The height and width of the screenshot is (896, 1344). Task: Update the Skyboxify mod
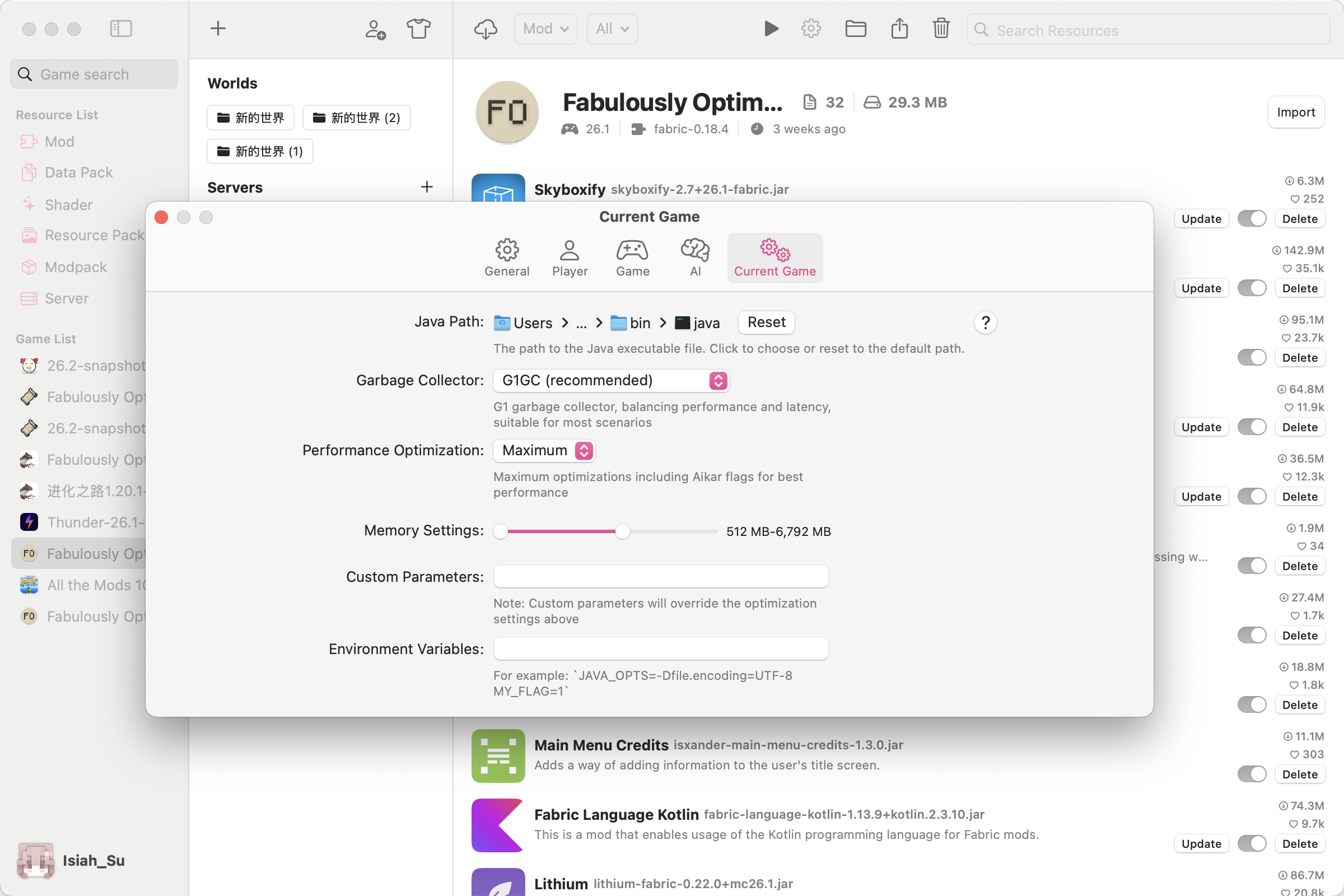1201,218
